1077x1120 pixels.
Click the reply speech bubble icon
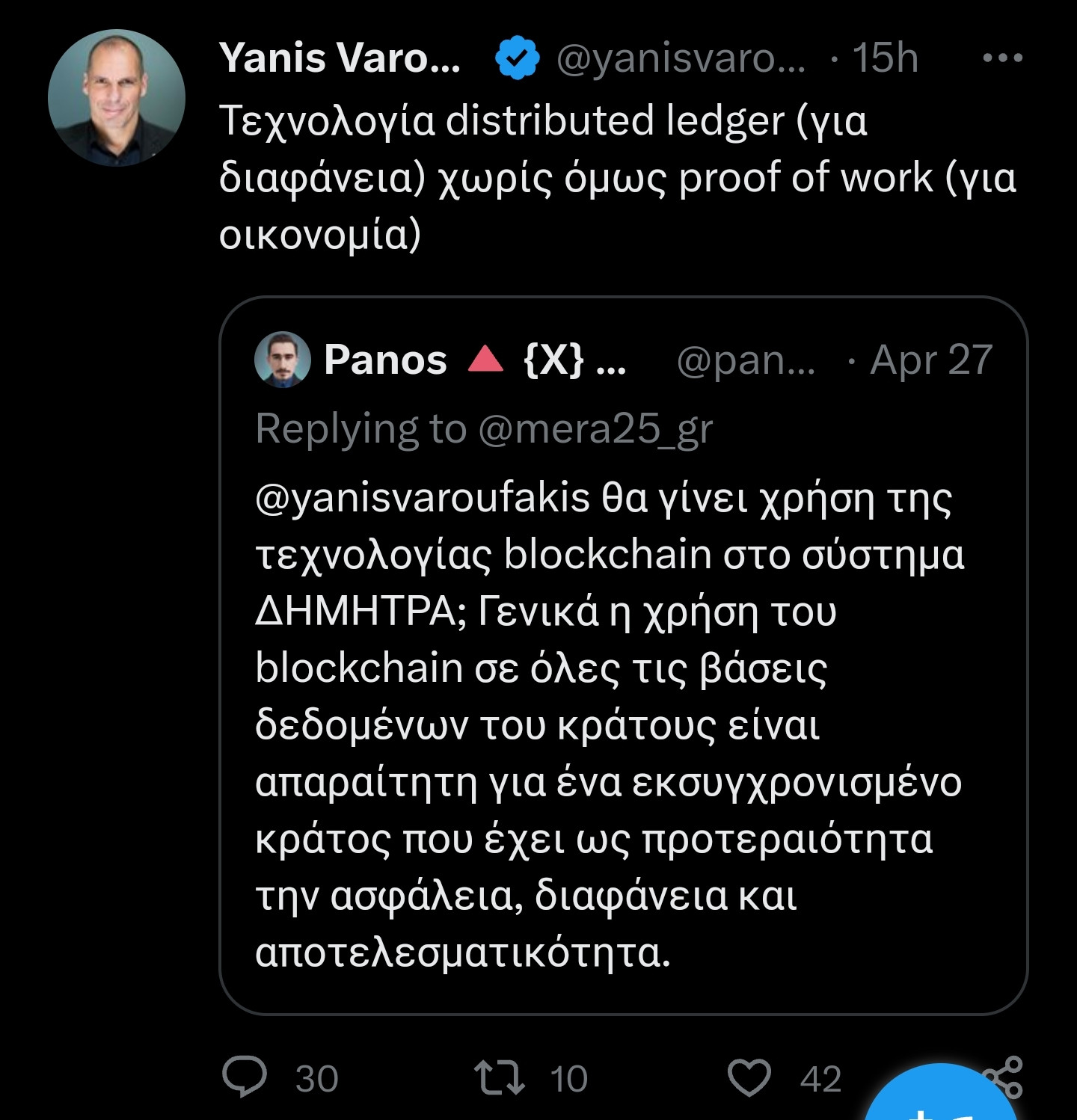click(245, 1077)
